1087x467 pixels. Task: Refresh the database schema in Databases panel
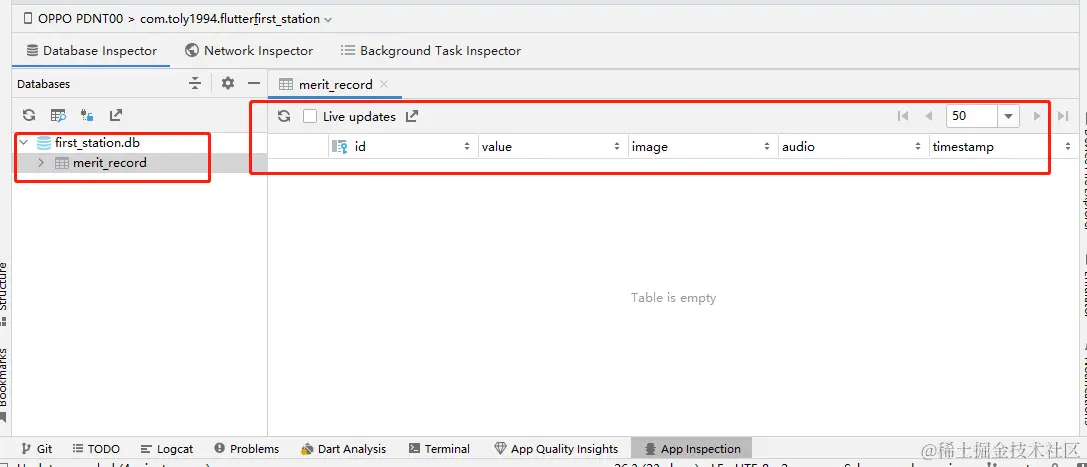pyautogui.click(x=29, y=116)
